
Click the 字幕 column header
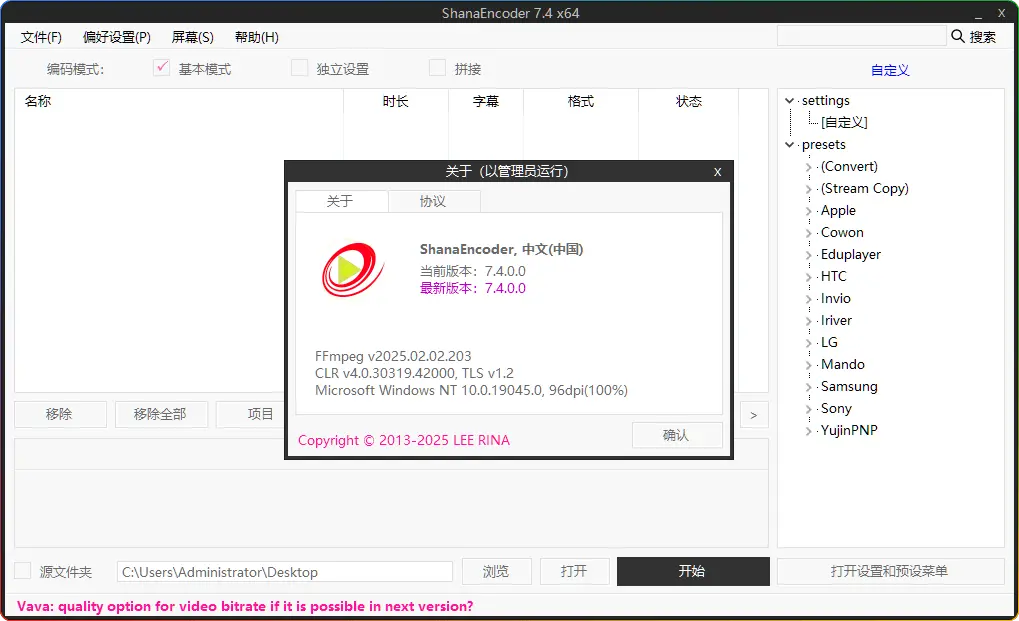click(486, 101)
